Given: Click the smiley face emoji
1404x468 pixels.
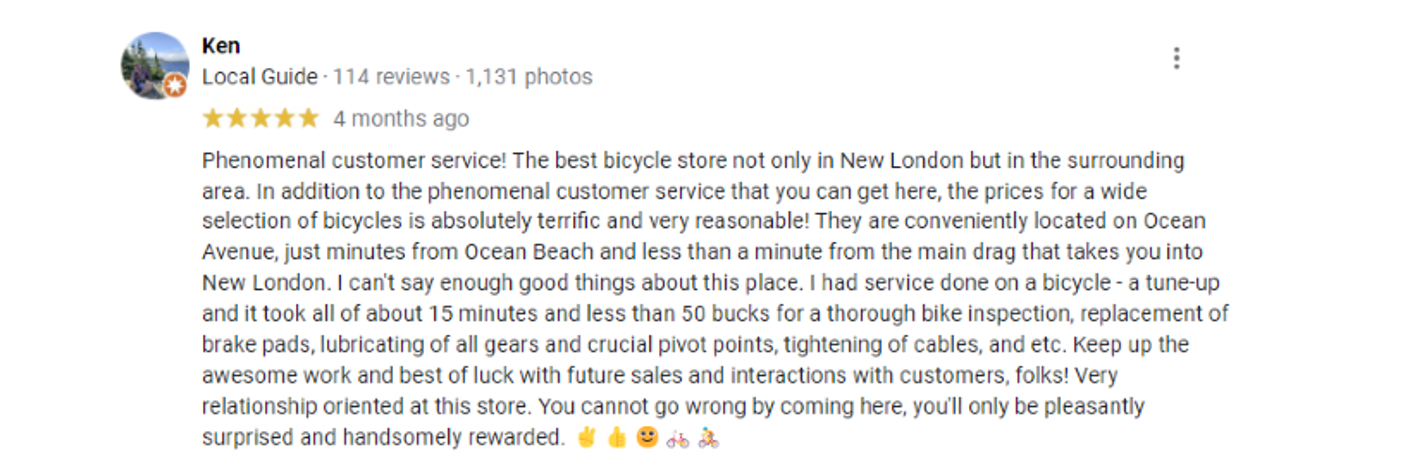Looking at the screenshot, I should point(647,438).
